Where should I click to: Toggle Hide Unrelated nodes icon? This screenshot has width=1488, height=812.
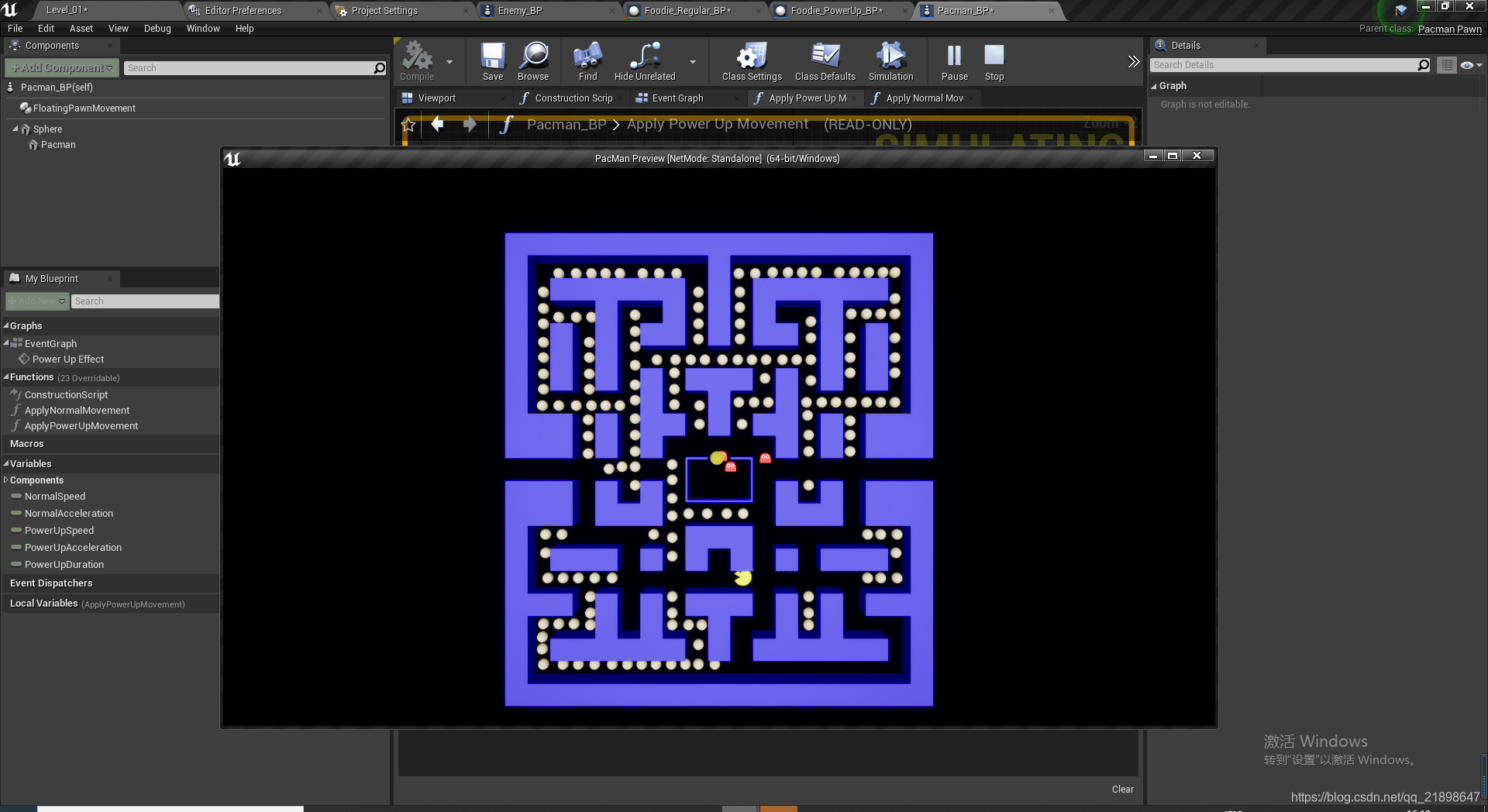pos(645,61)
